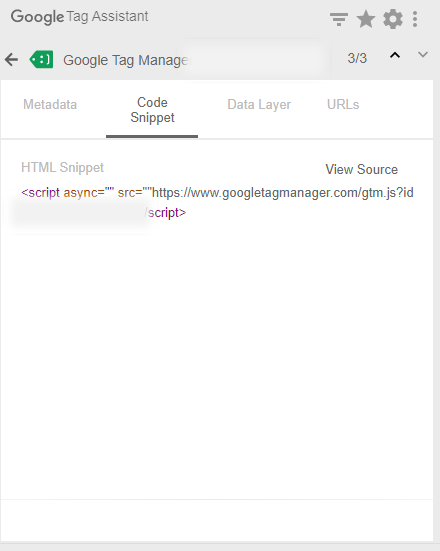Select the Code Snippet tab
The height and width of the screenshot is (551, 440).
(x=152, y=110)
